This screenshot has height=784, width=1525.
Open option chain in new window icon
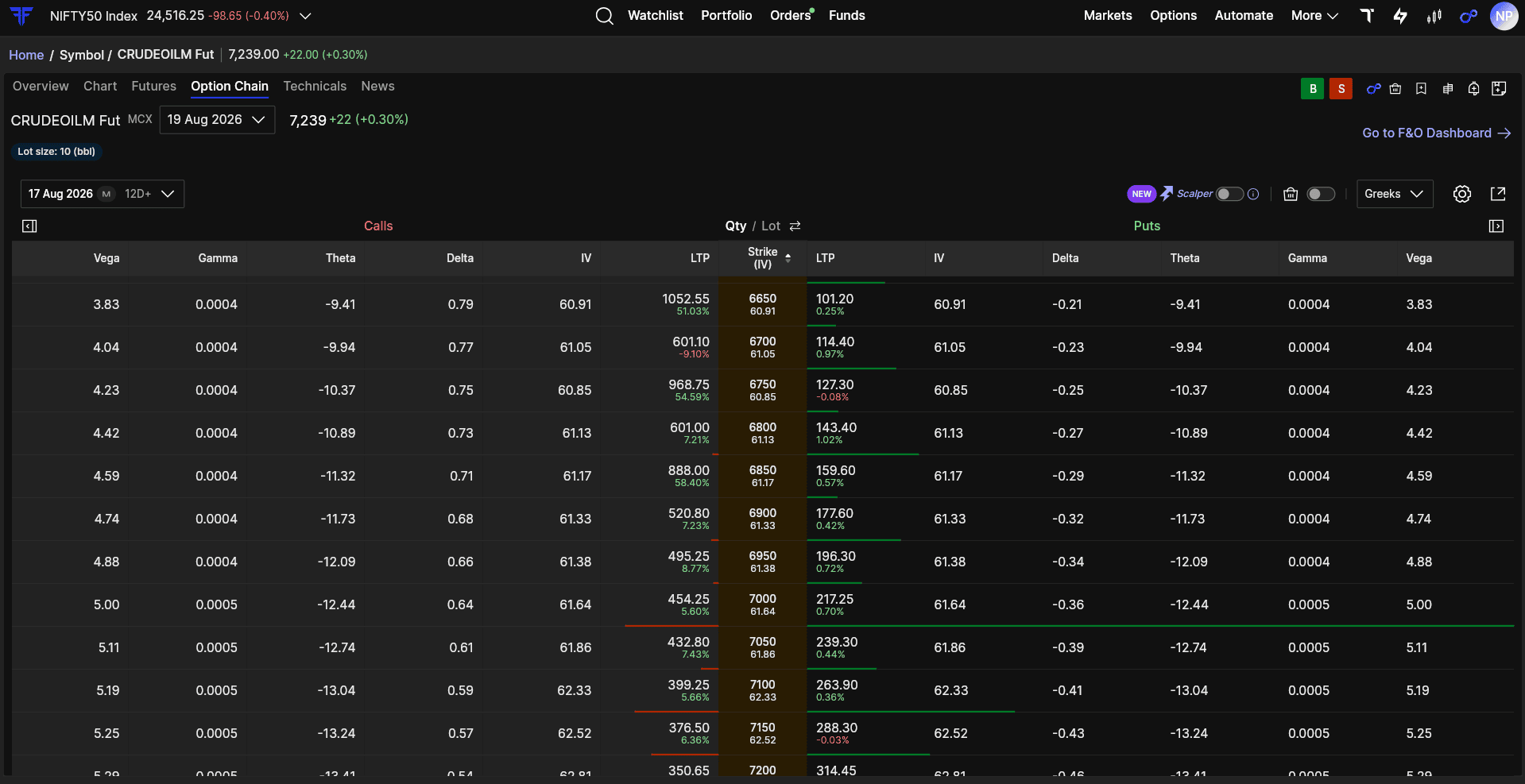(1498, 194)
